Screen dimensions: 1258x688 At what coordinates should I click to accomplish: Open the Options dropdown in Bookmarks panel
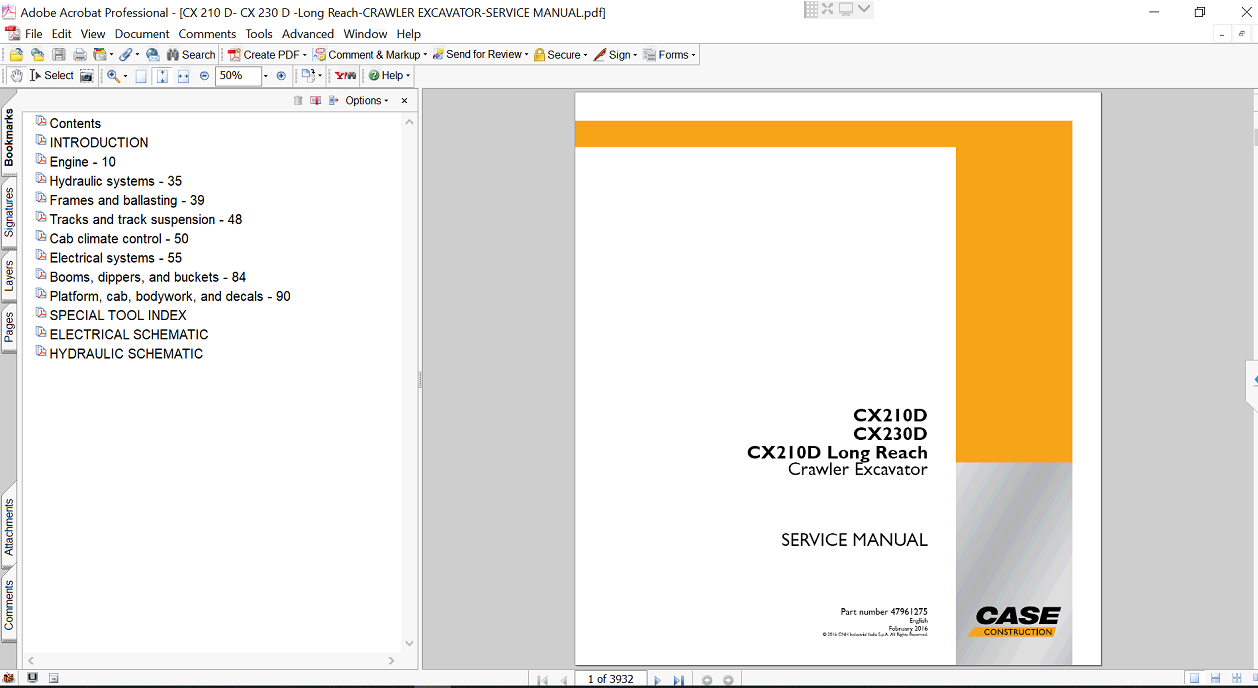366,101
